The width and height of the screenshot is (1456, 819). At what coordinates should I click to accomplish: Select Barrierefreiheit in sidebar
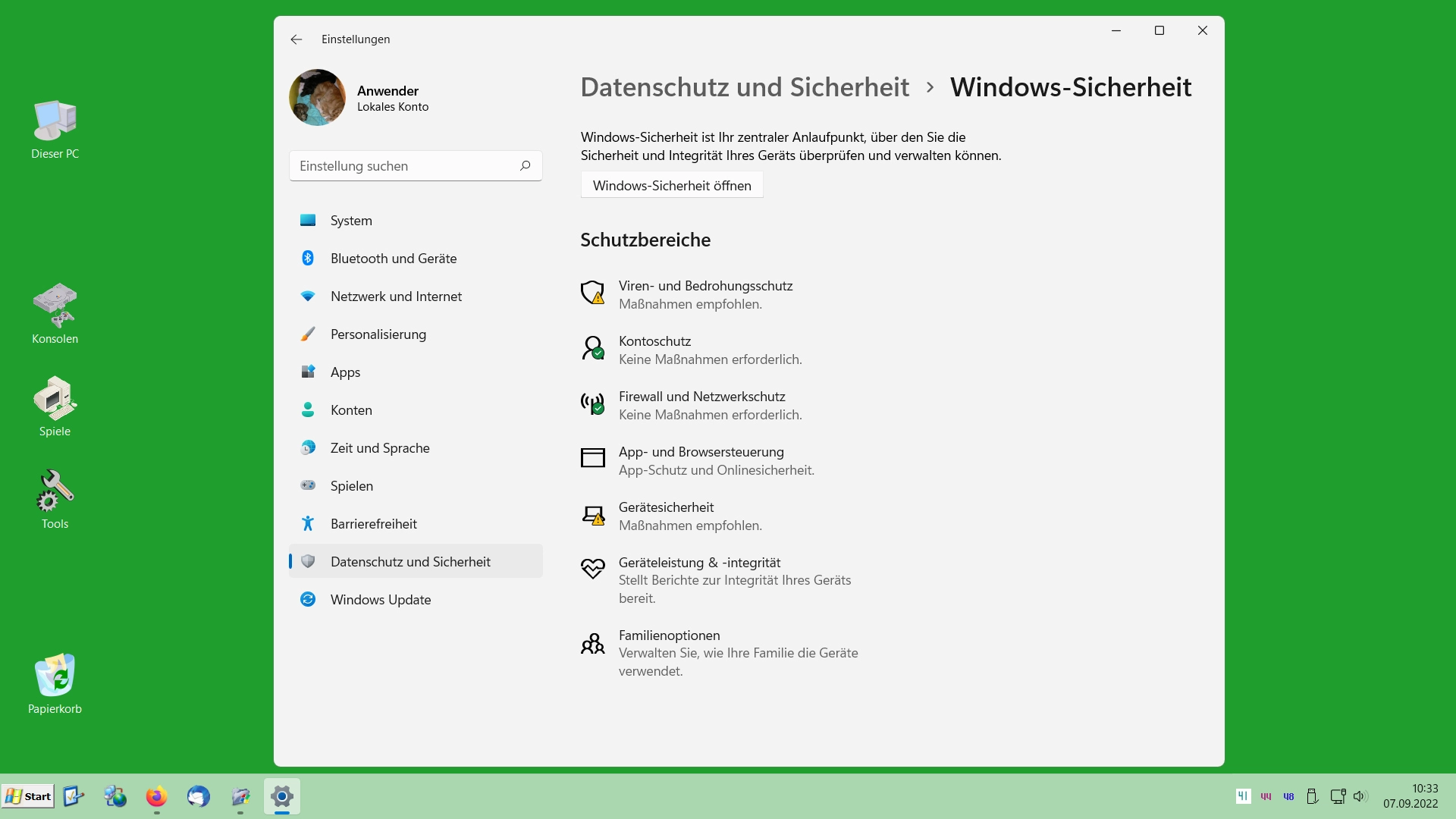pyautogui.click(x=416, y=524)
